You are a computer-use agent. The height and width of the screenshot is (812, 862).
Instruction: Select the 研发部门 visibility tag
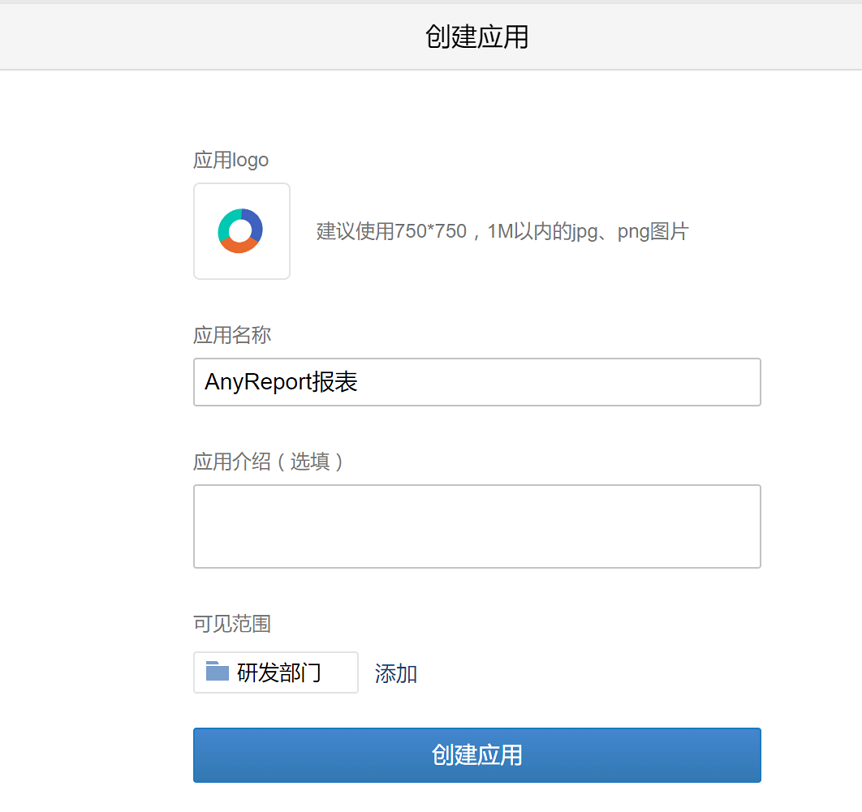pos(275,672)
